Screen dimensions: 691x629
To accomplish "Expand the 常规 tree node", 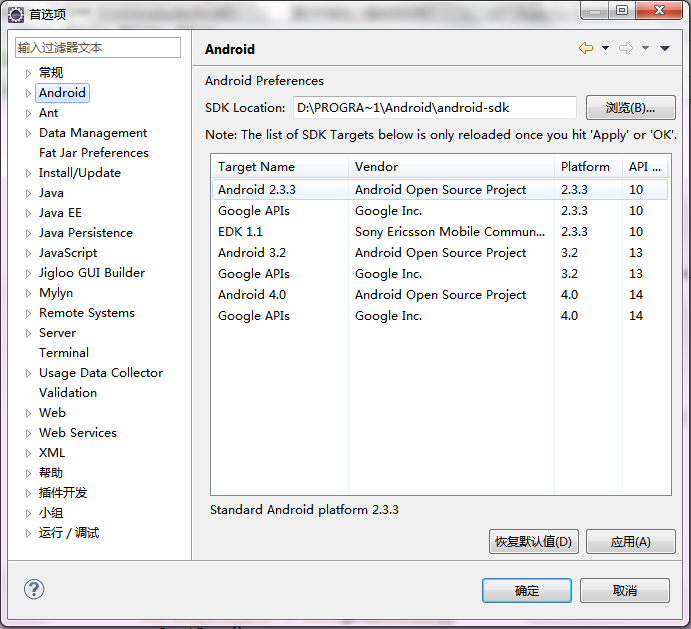I will (x=28, y=73).
